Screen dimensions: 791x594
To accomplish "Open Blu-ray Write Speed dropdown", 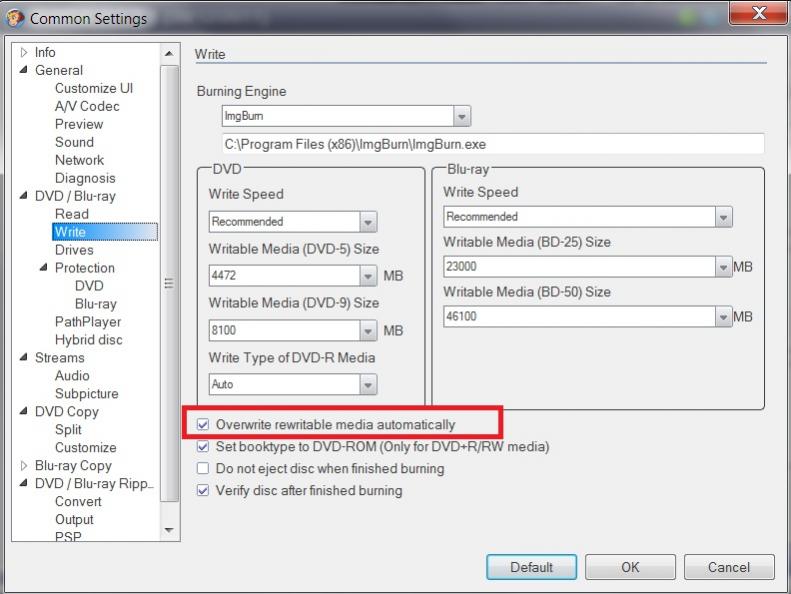I will tap(723, 217).
